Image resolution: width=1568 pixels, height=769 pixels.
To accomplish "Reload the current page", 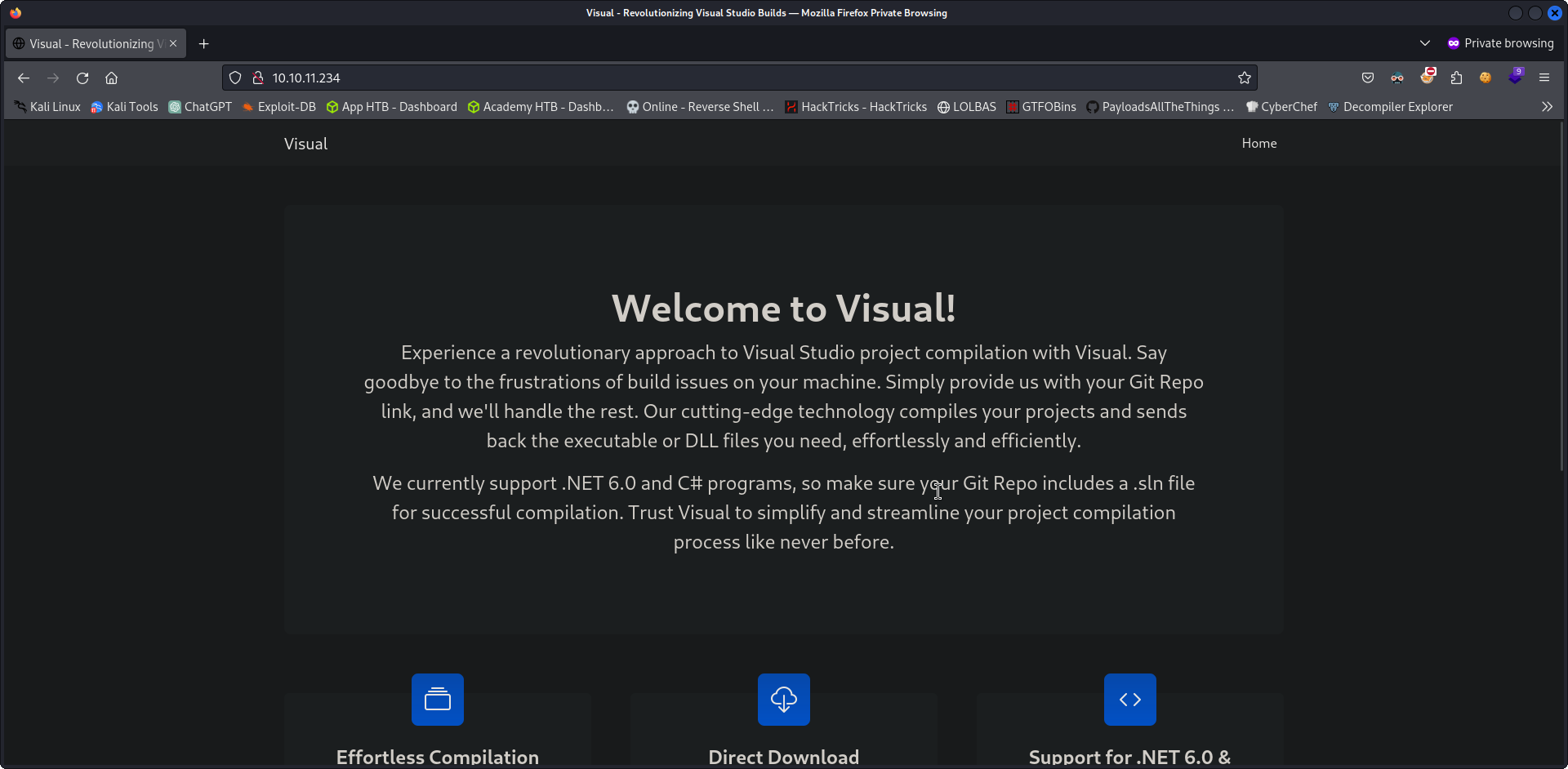I will [x=82, y=78].
